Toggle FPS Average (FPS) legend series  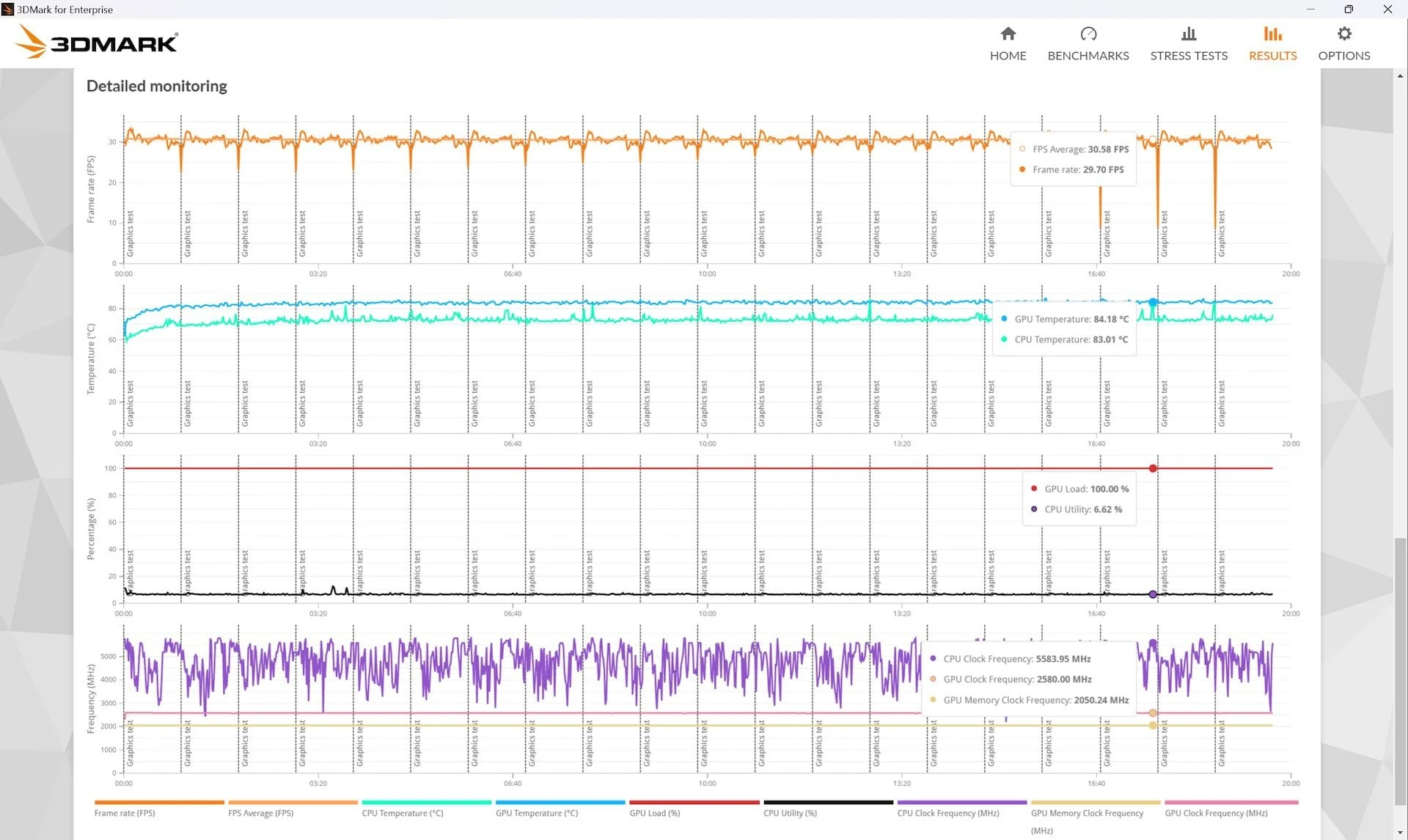[260, 813]
